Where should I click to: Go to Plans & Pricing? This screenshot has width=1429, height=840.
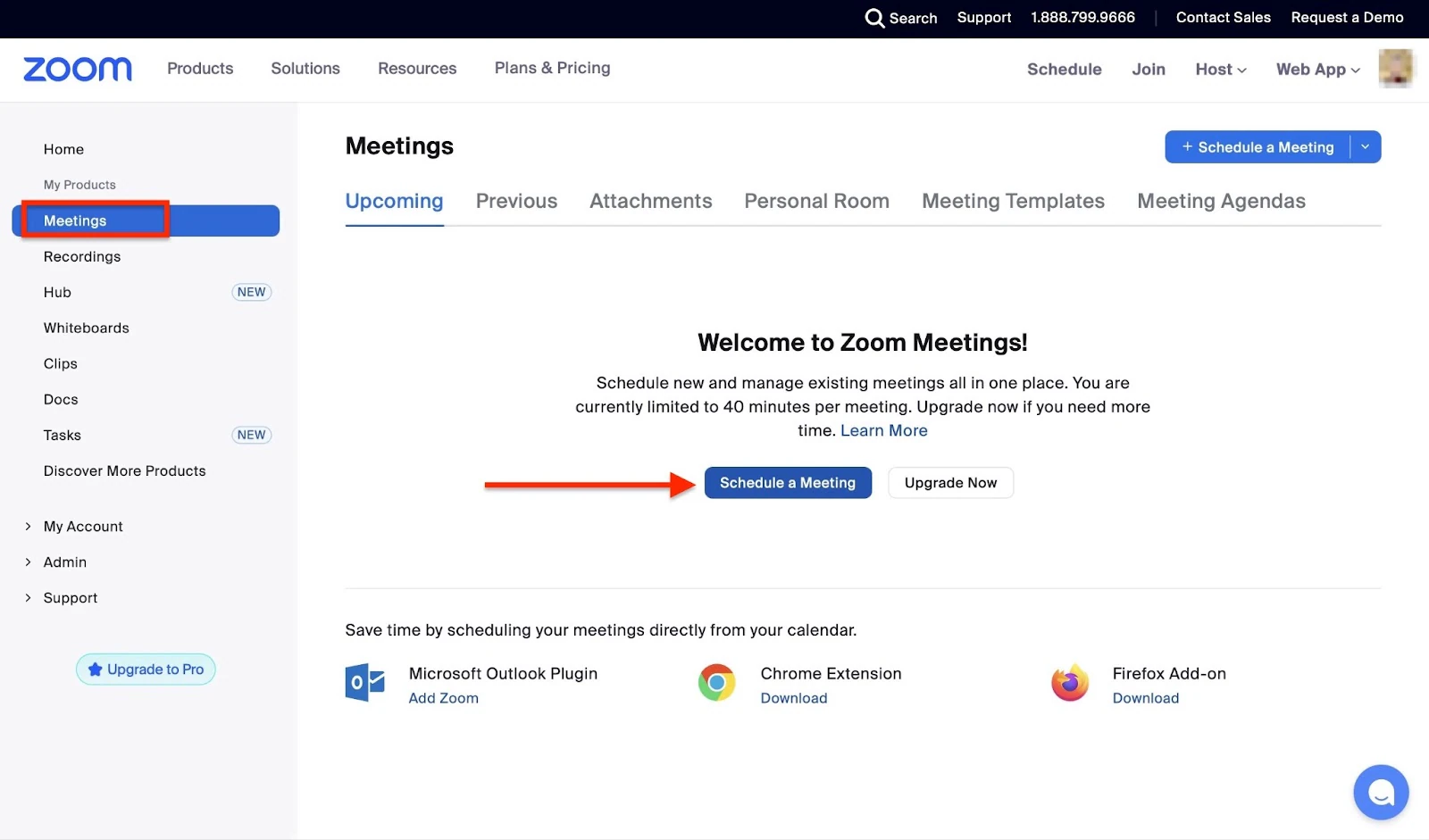[553, 69]
